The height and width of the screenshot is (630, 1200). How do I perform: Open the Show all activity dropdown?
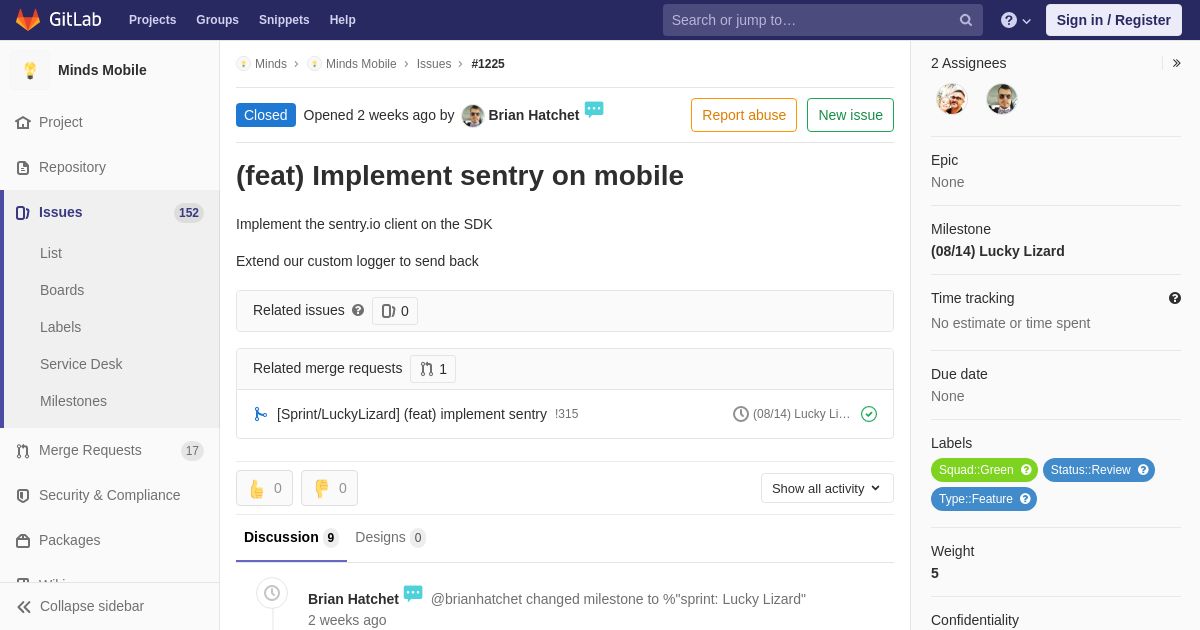point(827,488)
